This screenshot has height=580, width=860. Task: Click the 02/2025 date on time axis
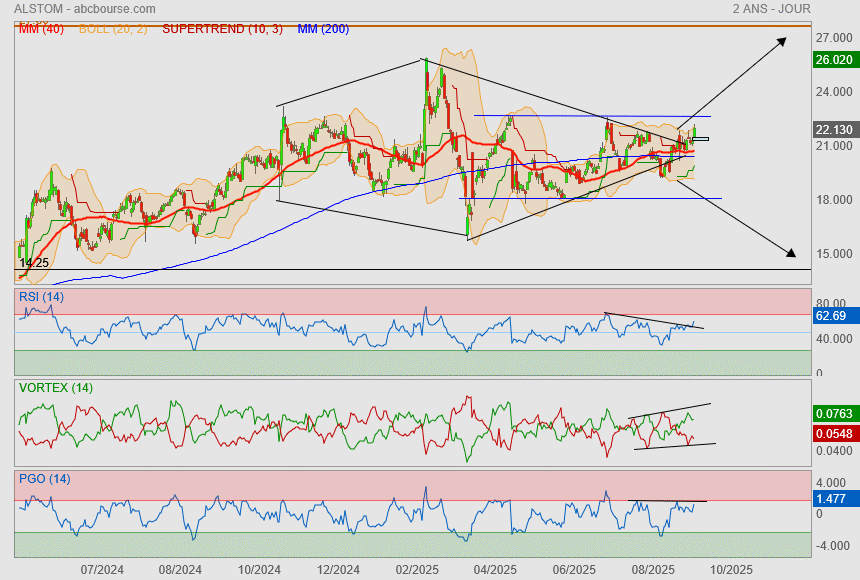417,569
